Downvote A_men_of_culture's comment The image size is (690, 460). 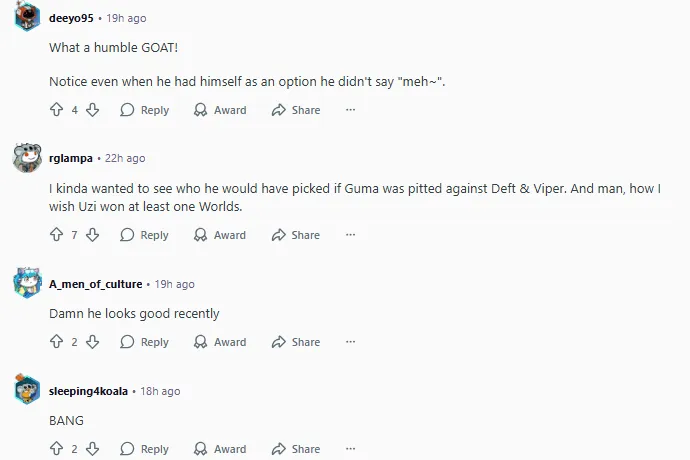click(x=92, y=342)
